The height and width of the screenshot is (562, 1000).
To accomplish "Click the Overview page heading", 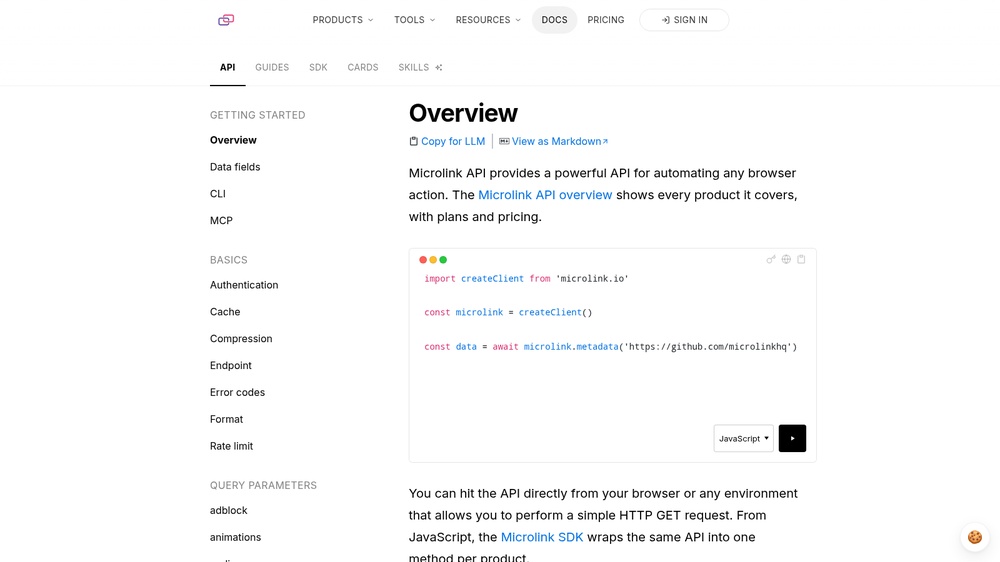I will (x=463, y=113).
